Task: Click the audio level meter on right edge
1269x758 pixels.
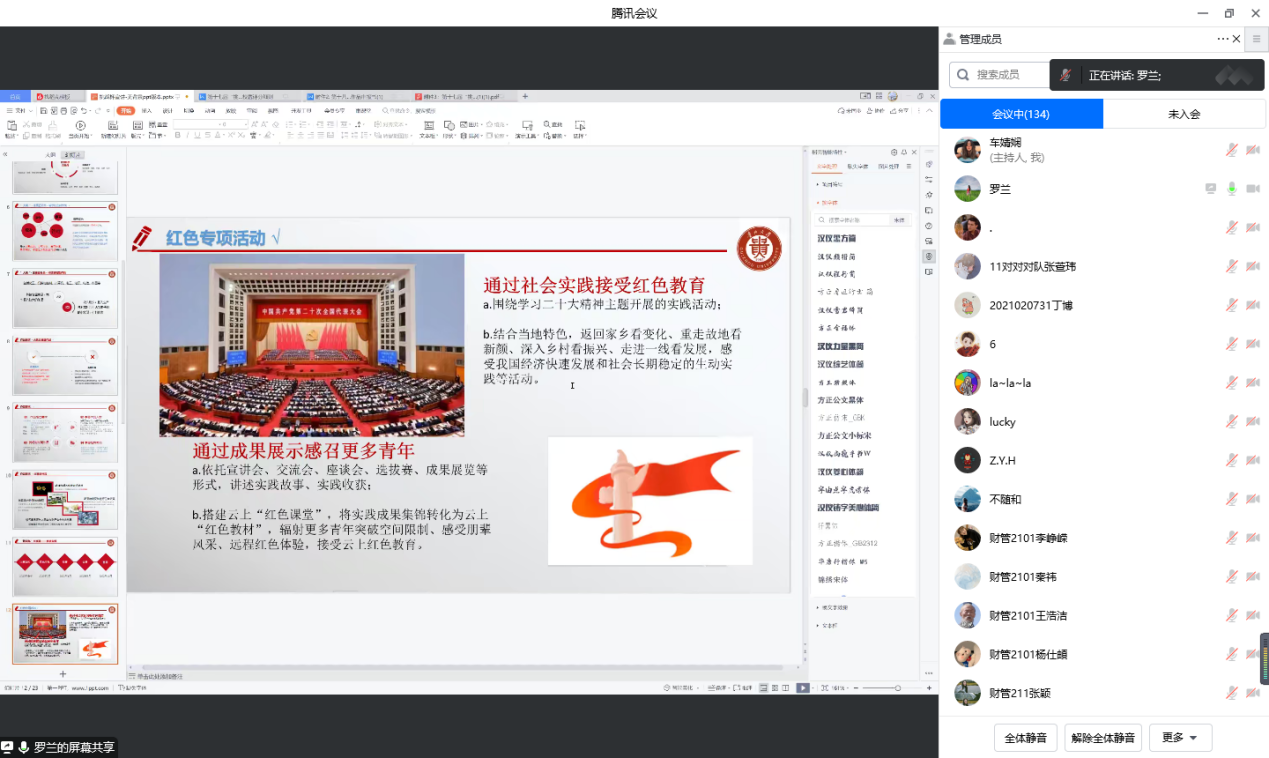Action: (1264, 658)
